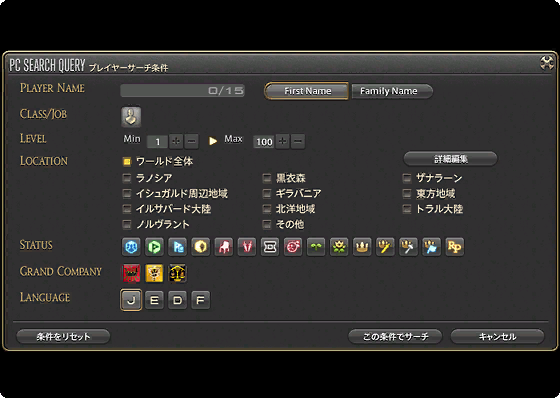Select the Role-playing (RP) status icon
Viewport: 560px width, 400px height.
pos(455,246)
